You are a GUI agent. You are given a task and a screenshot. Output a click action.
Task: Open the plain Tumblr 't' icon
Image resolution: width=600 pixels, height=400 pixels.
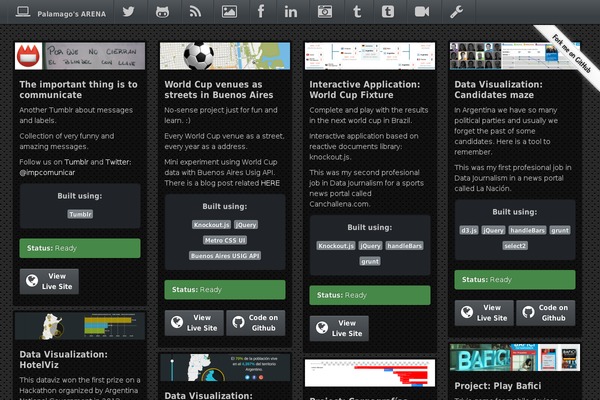pos(357,12)
